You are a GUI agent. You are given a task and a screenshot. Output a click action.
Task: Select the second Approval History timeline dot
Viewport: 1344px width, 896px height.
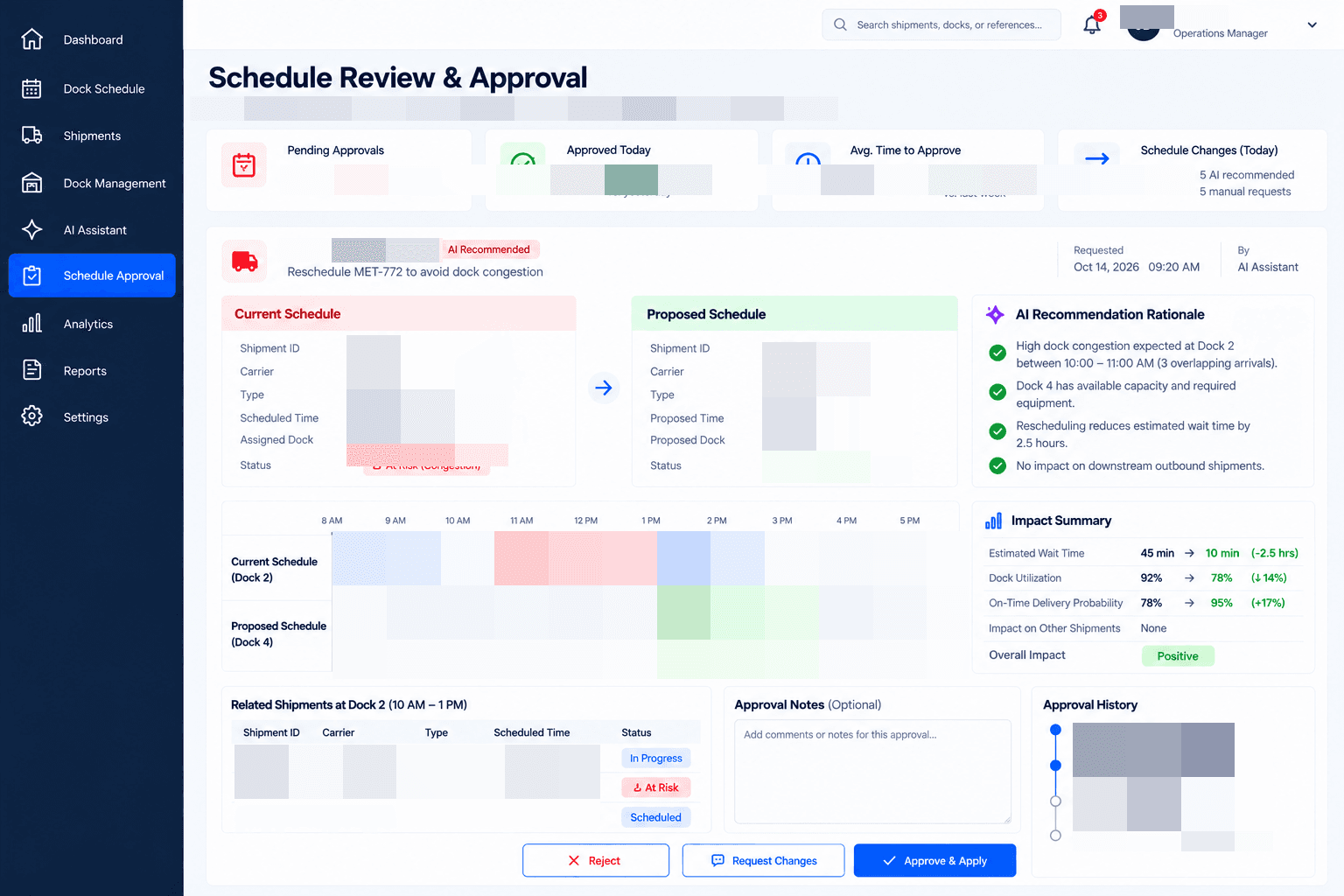[1055, 766]
